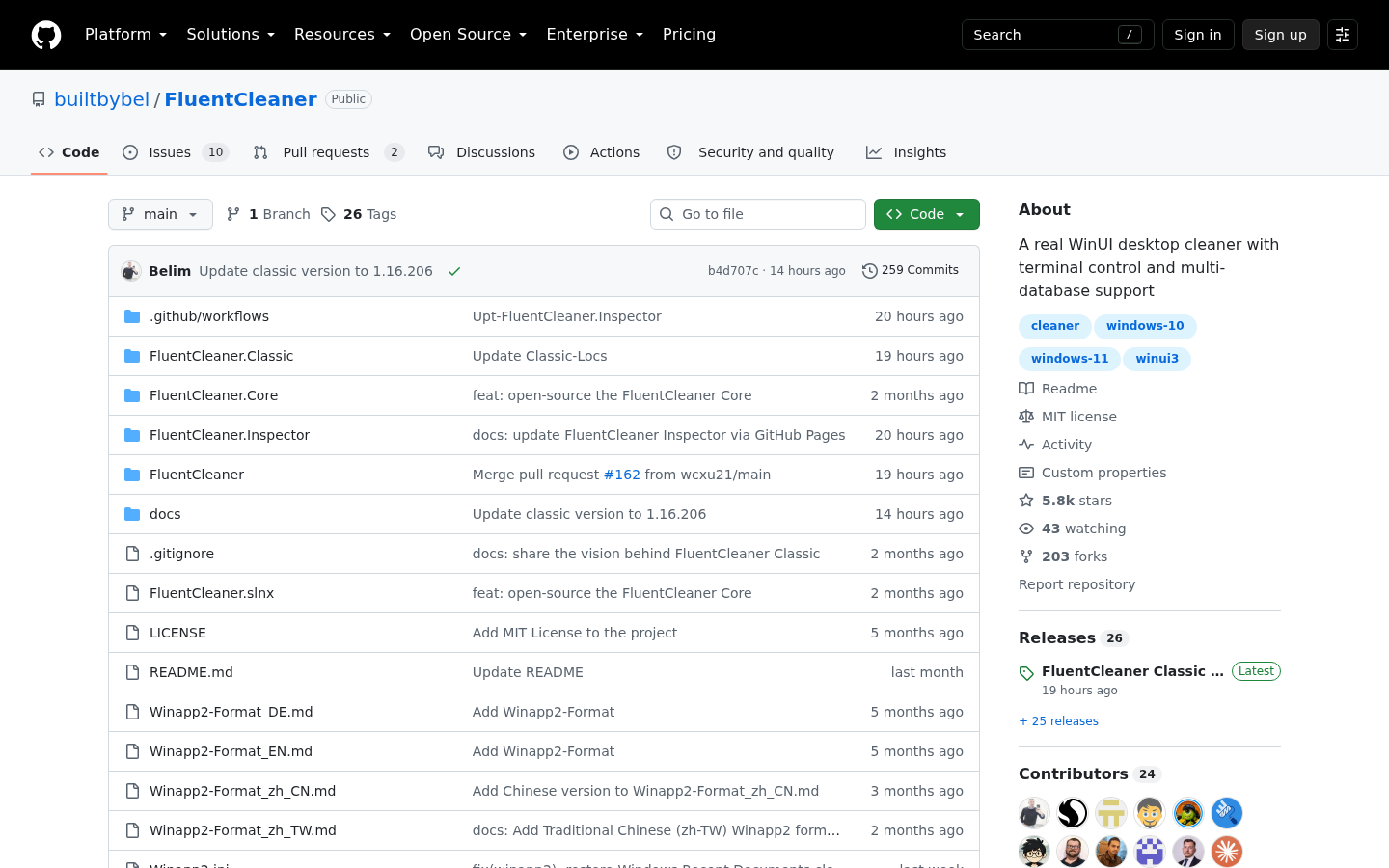Click the FluentCleaner.Inspector folder icon
The image size is (1389, 868).
132,435
